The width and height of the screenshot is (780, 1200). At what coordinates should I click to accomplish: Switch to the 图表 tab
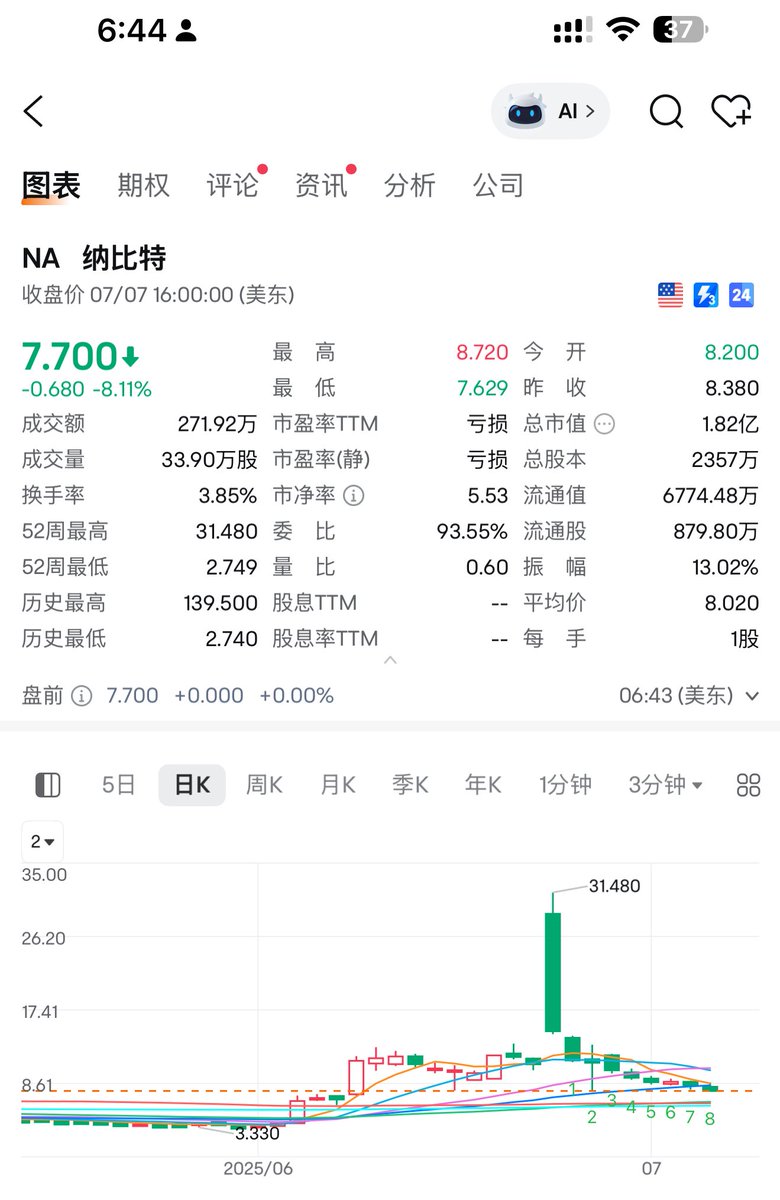(51, 185)
